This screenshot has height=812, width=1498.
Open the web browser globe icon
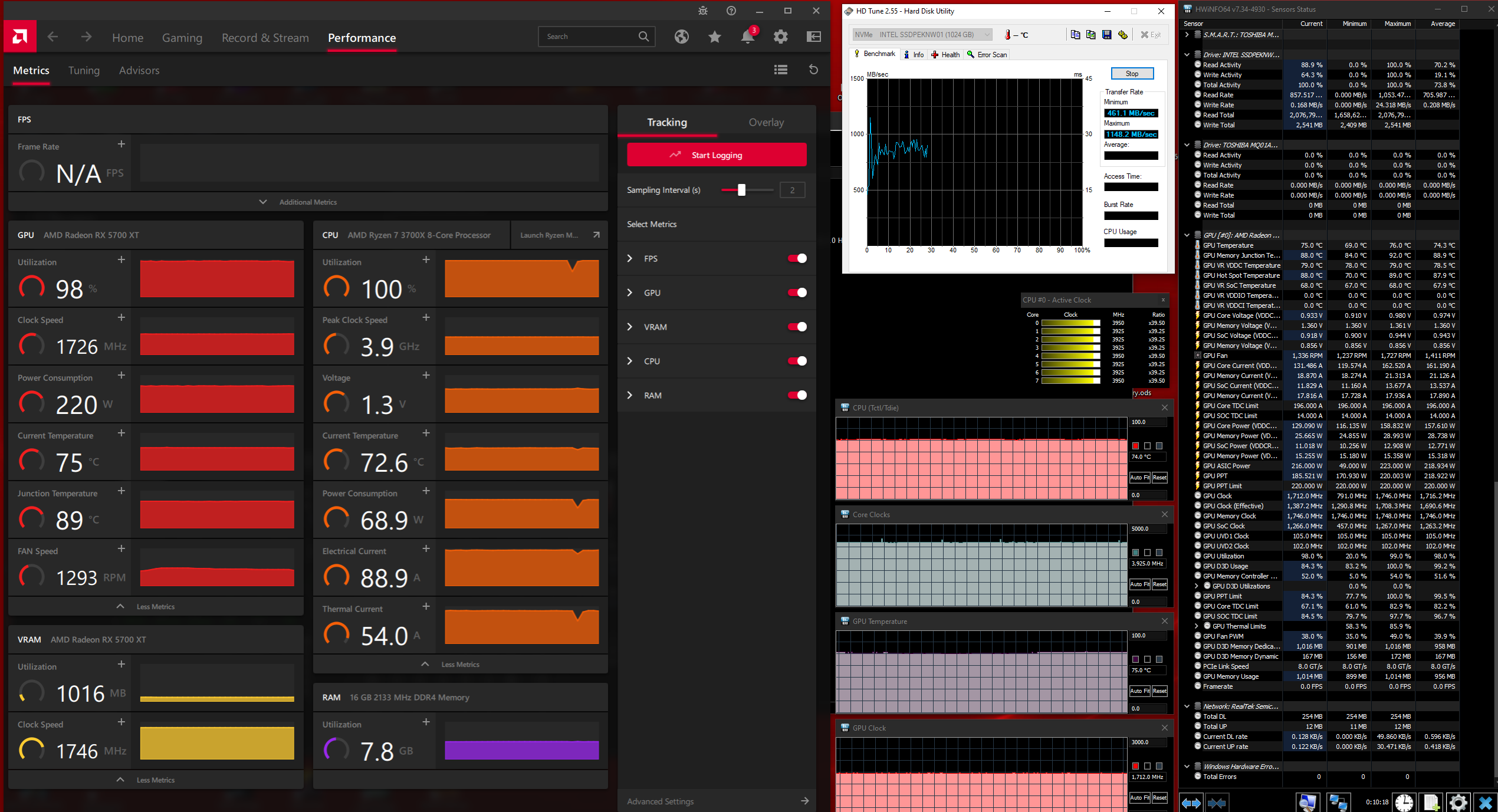[x=682, y=37]
